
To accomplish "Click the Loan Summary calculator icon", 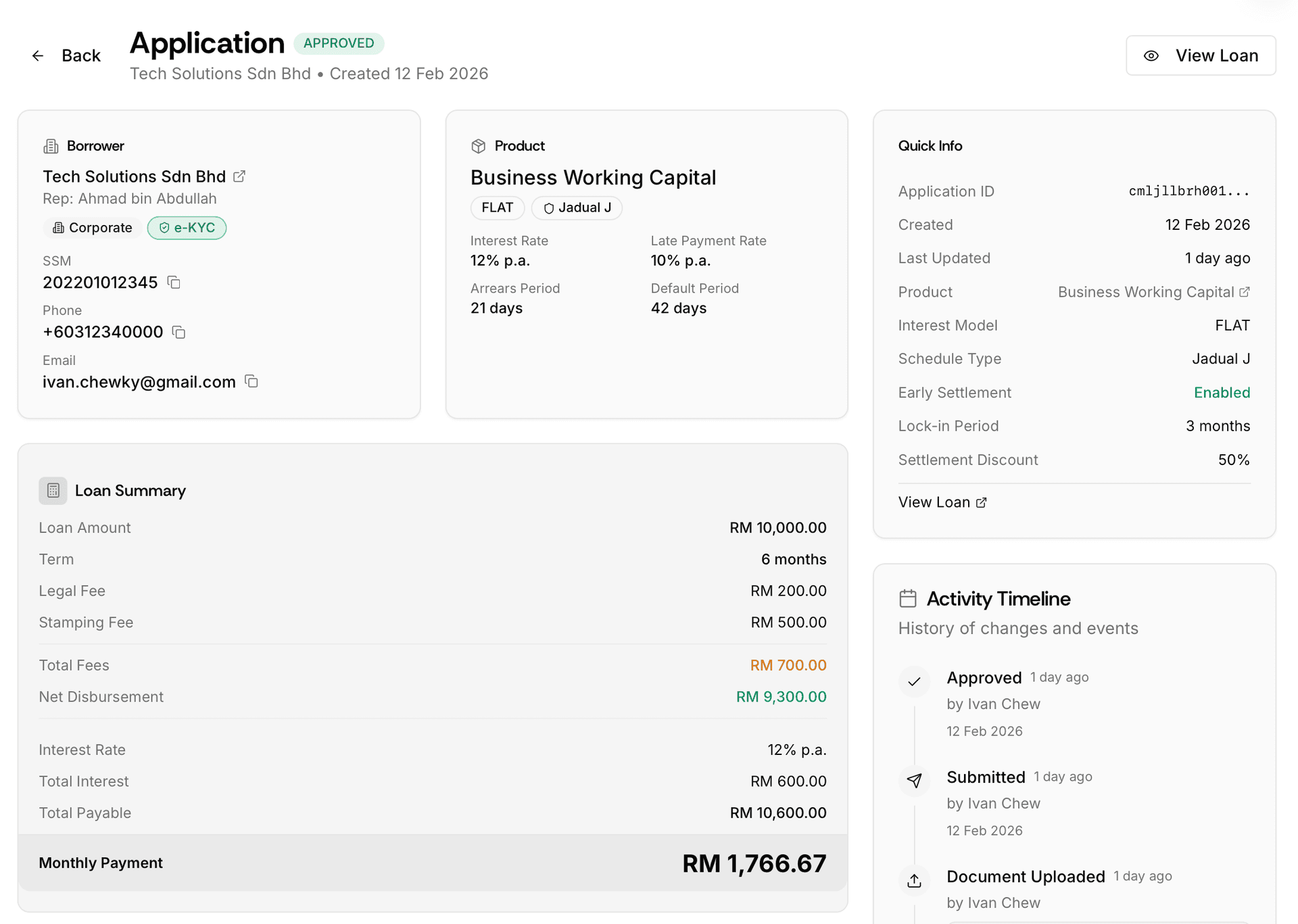I will 53,490.
